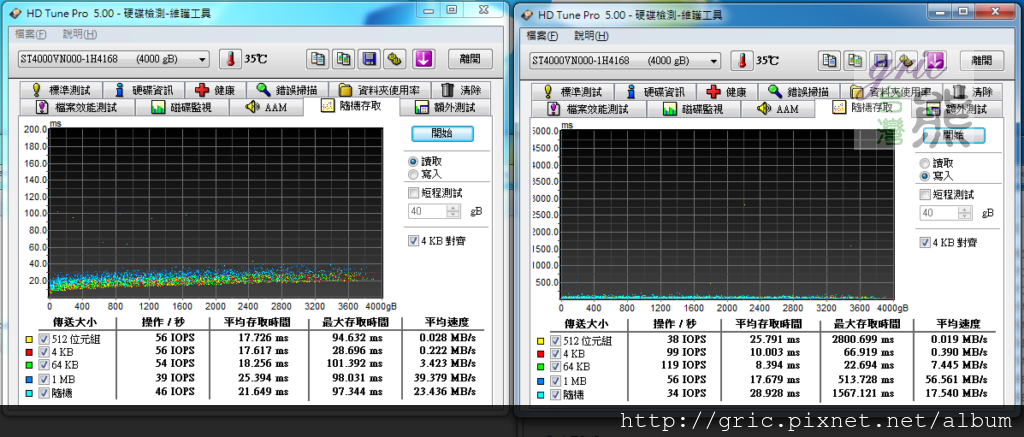Open 檔案效能測試 tab in right window
Viewport: 1024px width, 437px height.
coord(590,109)
